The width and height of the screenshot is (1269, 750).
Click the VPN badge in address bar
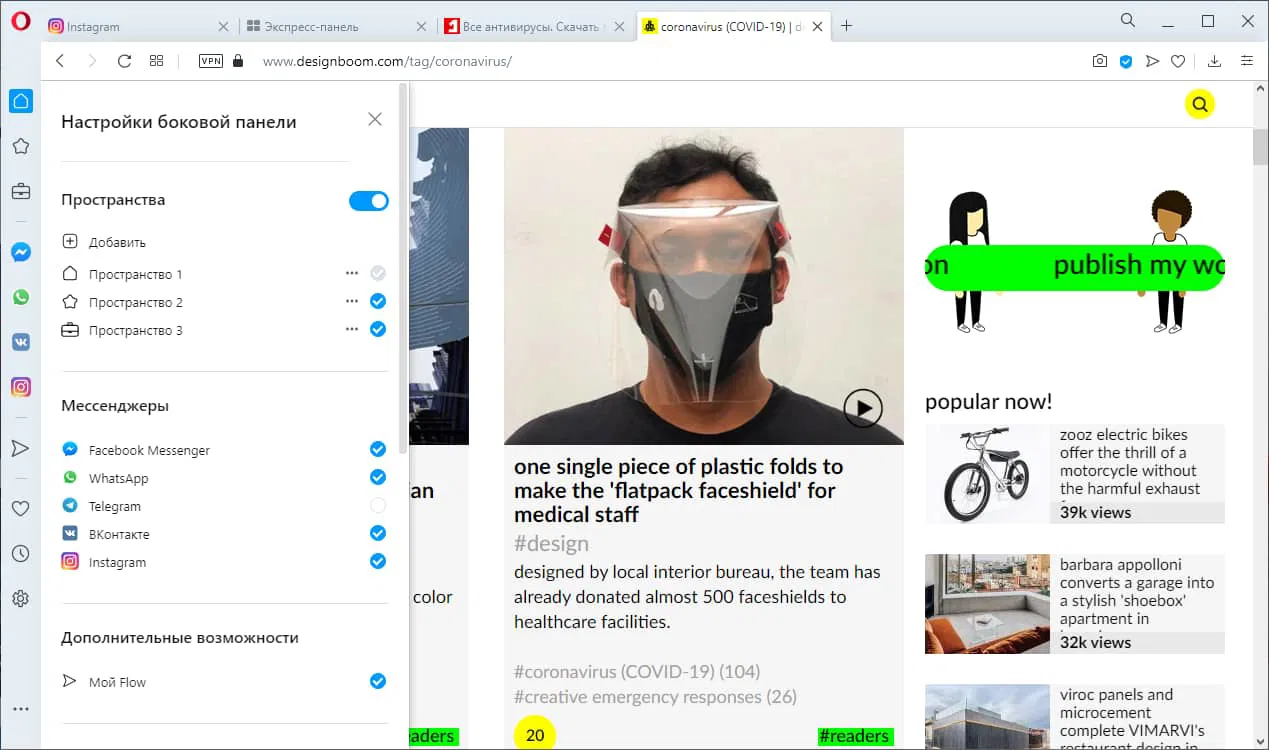pyautogui.click(x=211, y=61)
